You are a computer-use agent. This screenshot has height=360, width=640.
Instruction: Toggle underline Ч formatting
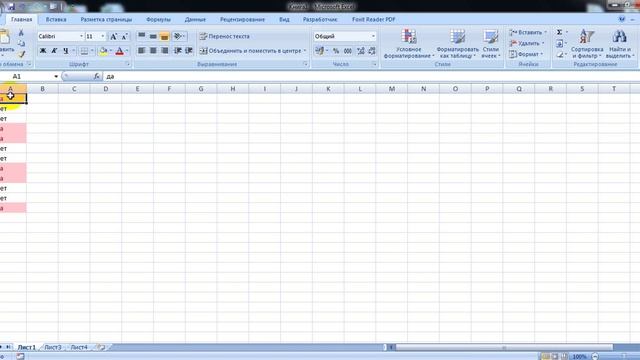pos(65,51)
